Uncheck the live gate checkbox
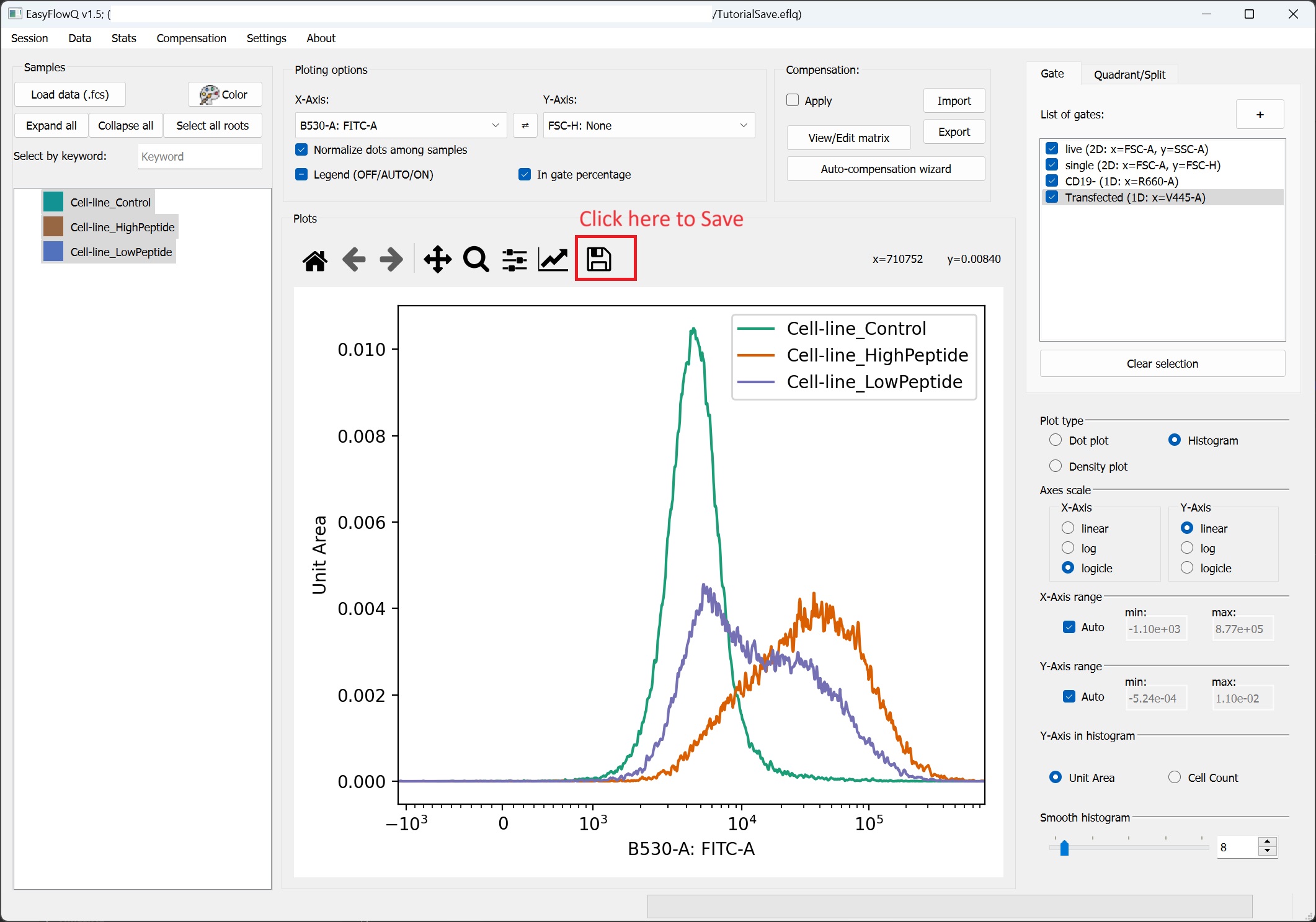1316x922 pixels. (x=1052, y=149)
